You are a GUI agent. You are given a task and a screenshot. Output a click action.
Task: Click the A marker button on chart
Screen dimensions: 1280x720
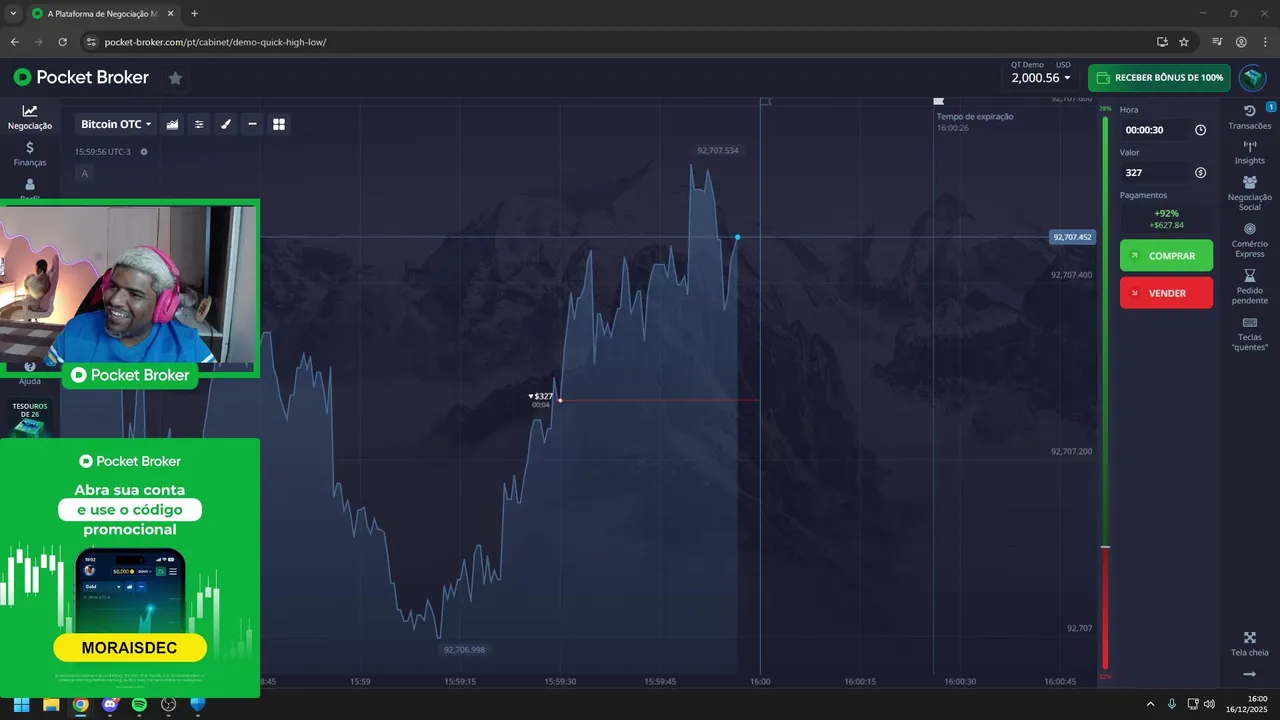84,174
